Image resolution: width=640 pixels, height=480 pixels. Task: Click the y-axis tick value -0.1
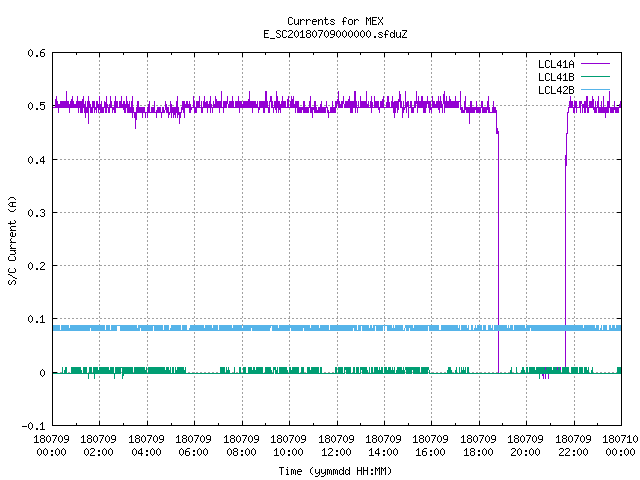click(33, 426)
